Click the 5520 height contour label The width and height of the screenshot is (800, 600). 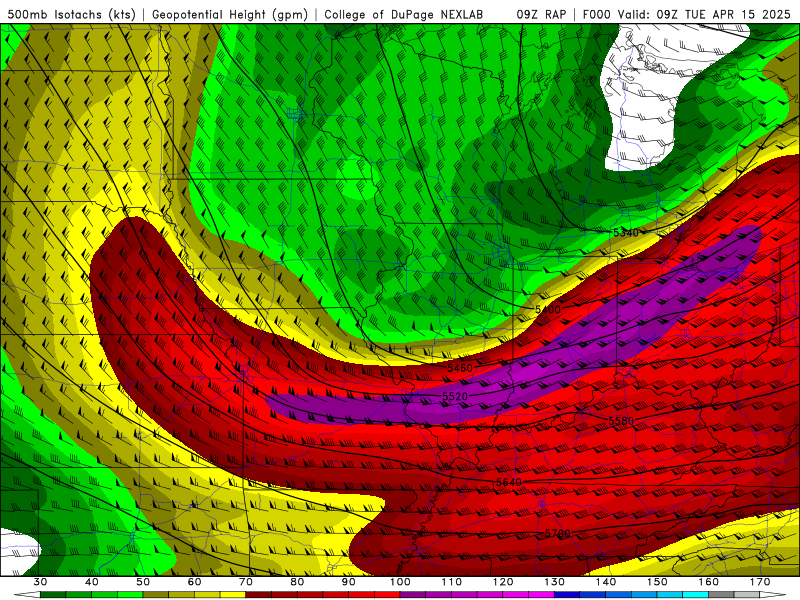click(455, 396)
